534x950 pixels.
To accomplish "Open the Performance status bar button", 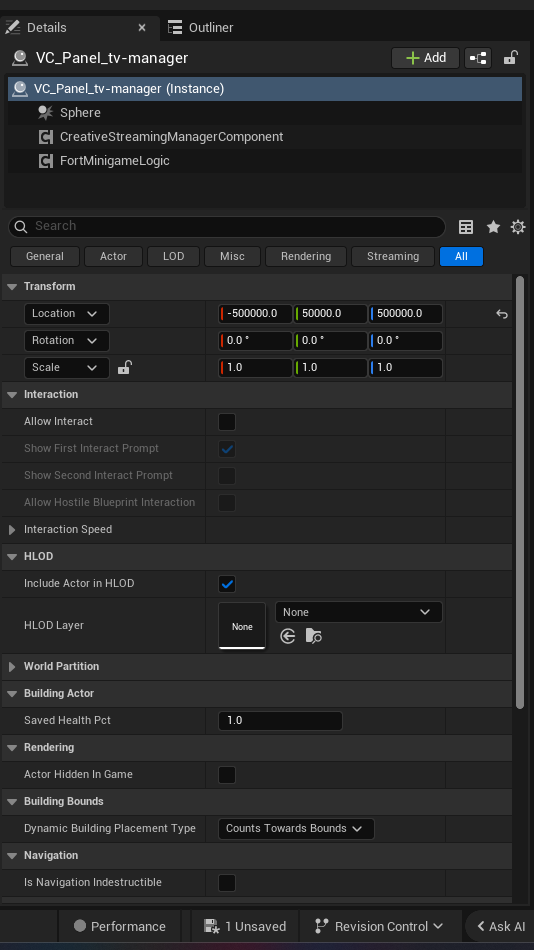I will (119, 926).
